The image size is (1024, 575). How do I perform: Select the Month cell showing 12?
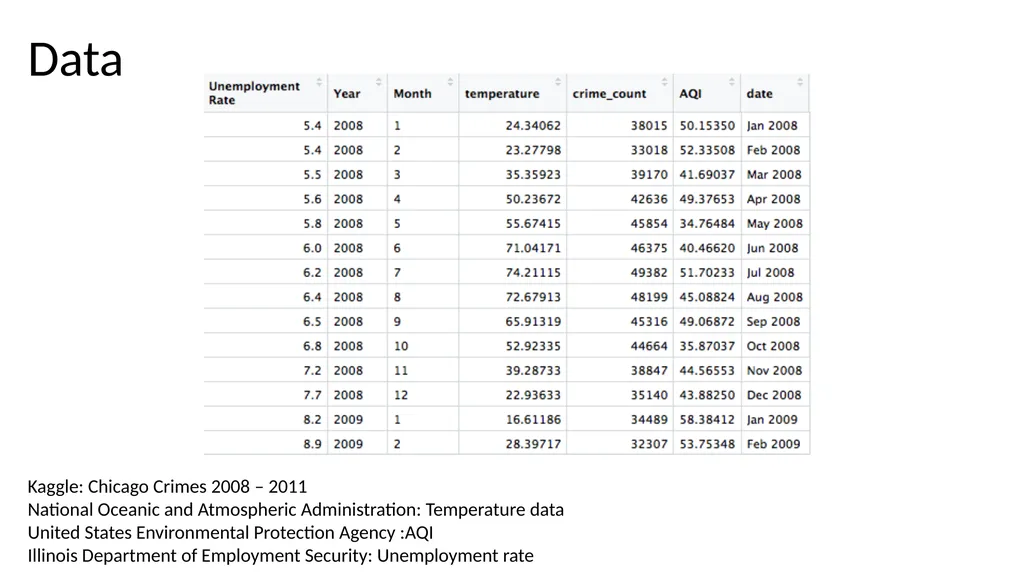pyautogui.click(x=401, y=395)
